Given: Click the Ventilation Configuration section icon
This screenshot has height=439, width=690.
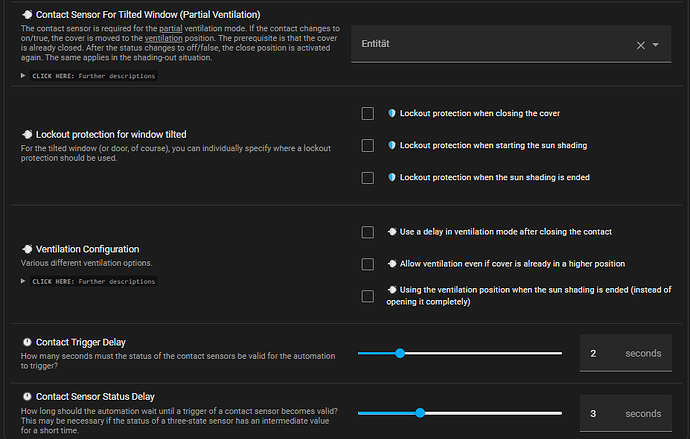Looking at the screenshot, I should [x=27, y=249].
